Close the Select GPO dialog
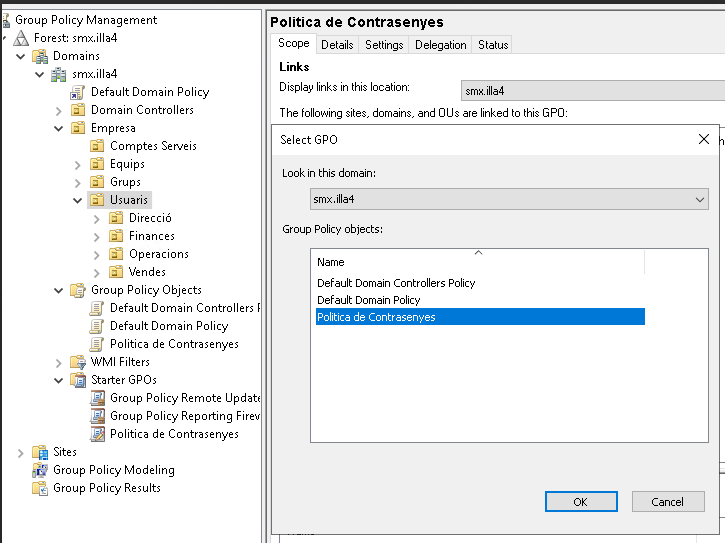 tap(703, 140)
